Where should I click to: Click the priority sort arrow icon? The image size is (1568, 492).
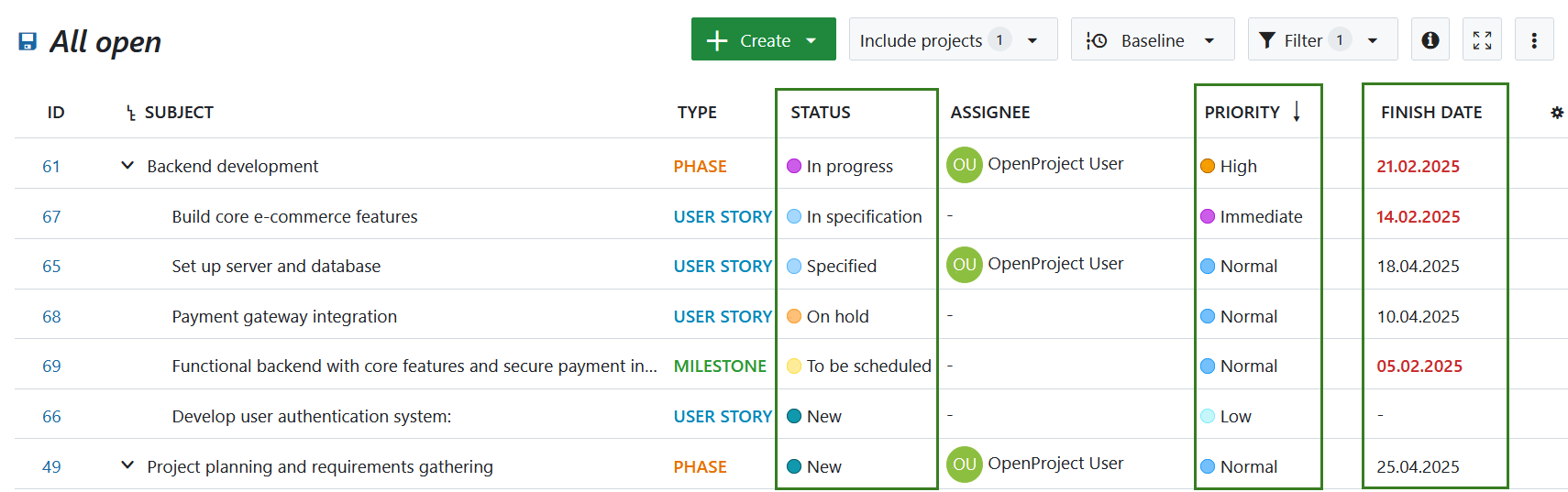1297,112
